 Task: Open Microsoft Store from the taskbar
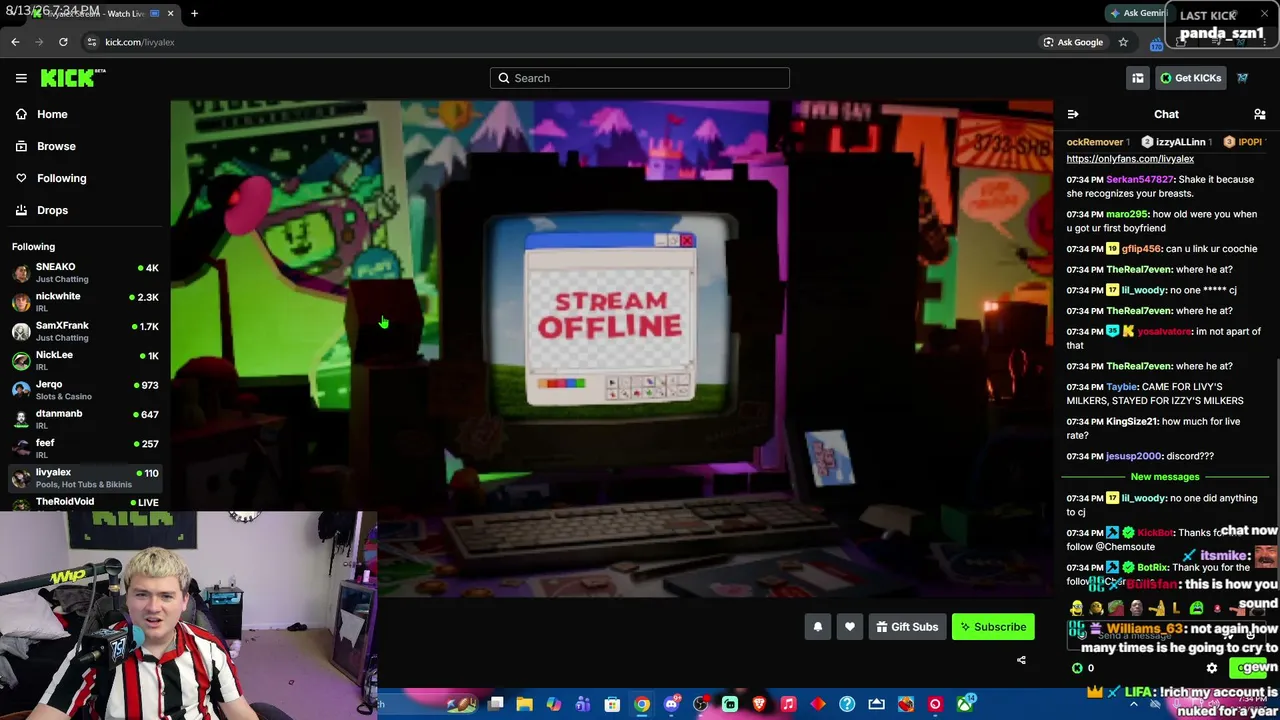tap(612, 704)
